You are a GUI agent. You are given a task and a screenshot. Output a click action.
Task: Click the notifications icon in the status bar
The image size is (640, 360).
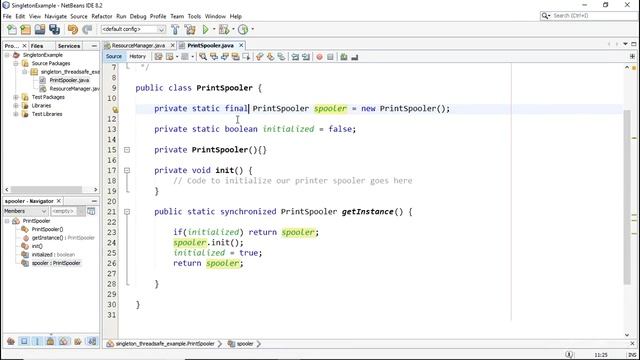point(570,355)
